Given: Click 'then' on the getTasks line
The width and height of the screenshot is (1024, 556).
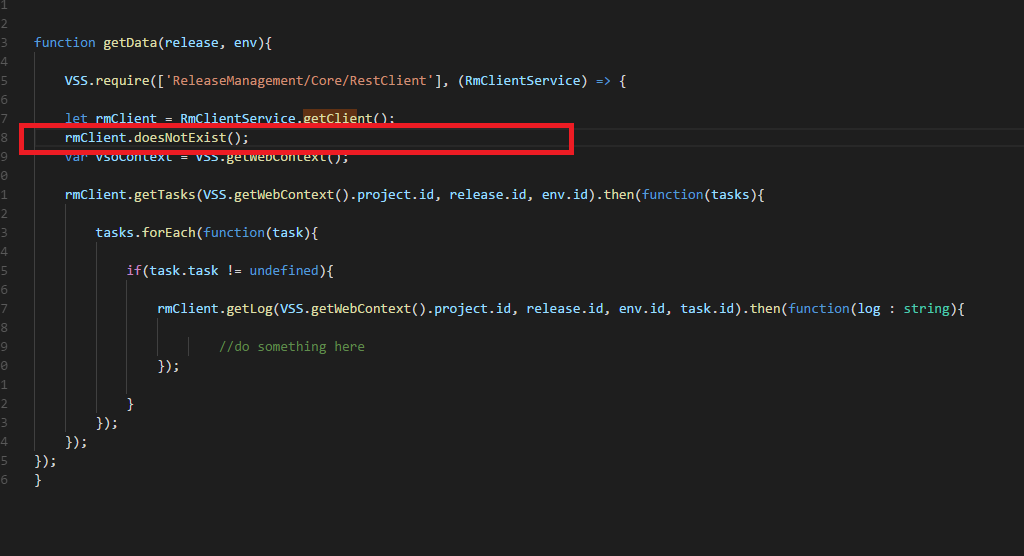Looking at the screenshot, I should [x=618, y=195].
